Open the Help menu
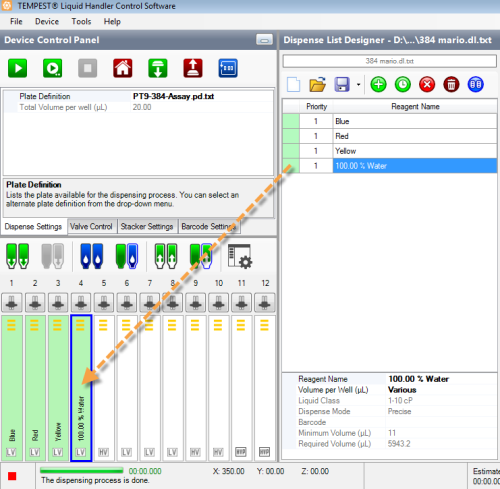Viewport: 500px width, 489px height. pos(112,22)
